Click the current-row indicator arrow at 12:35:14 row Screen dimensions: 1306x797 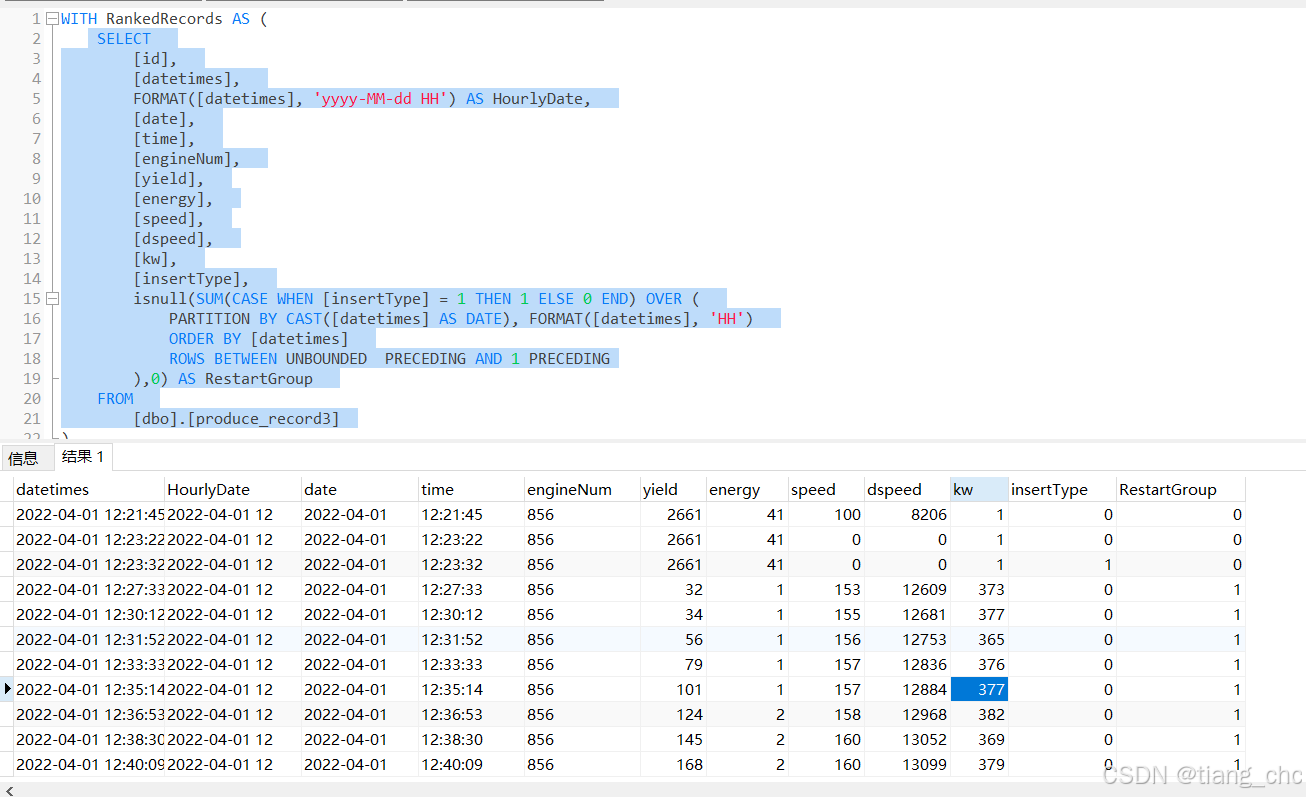[x=7, y=689]
